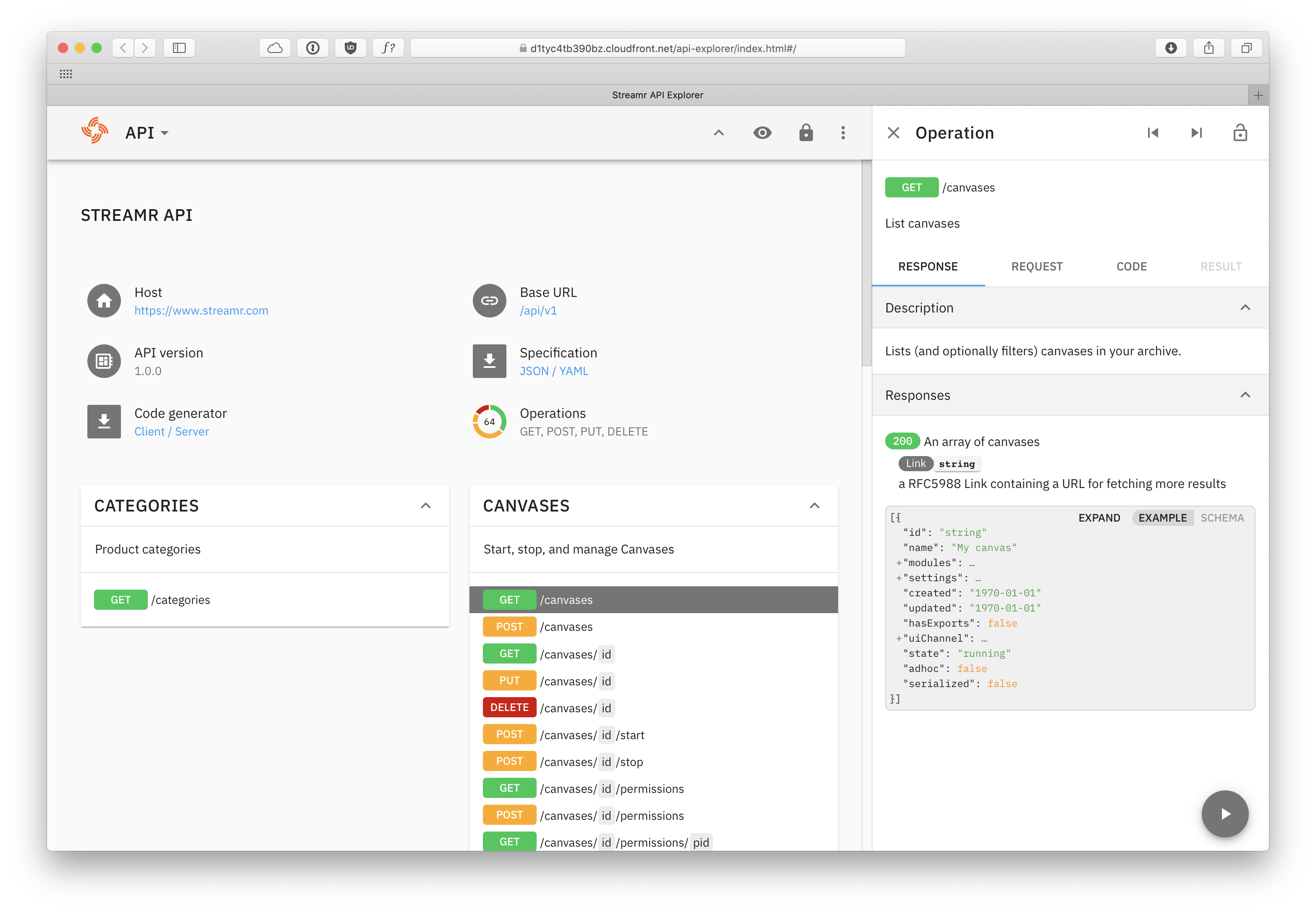Open the three-dot more options menu

842,133
